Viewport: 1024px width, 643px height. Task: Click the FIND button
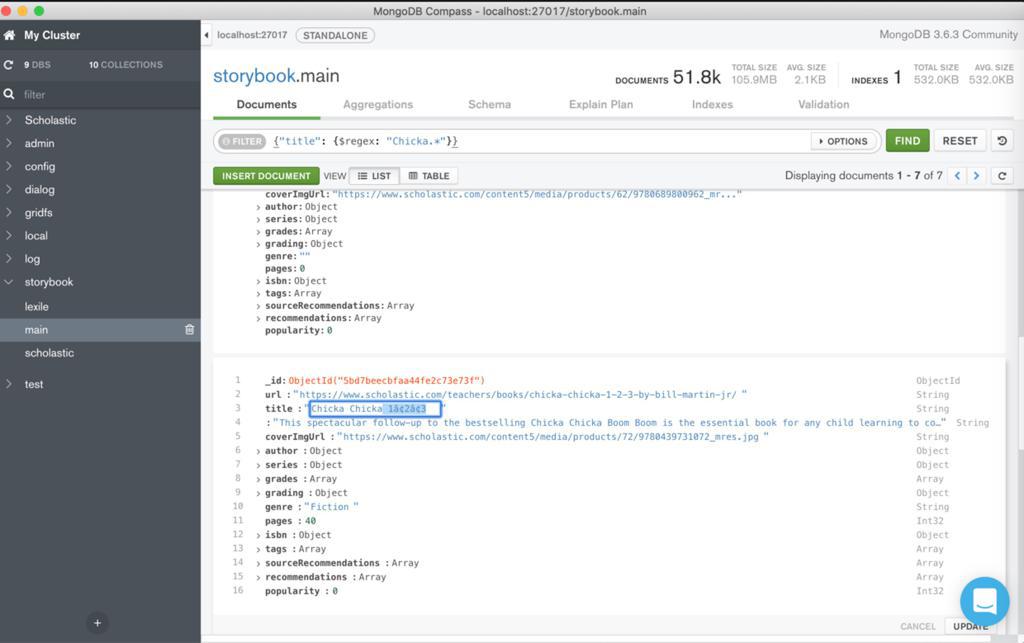click(907, 140)
